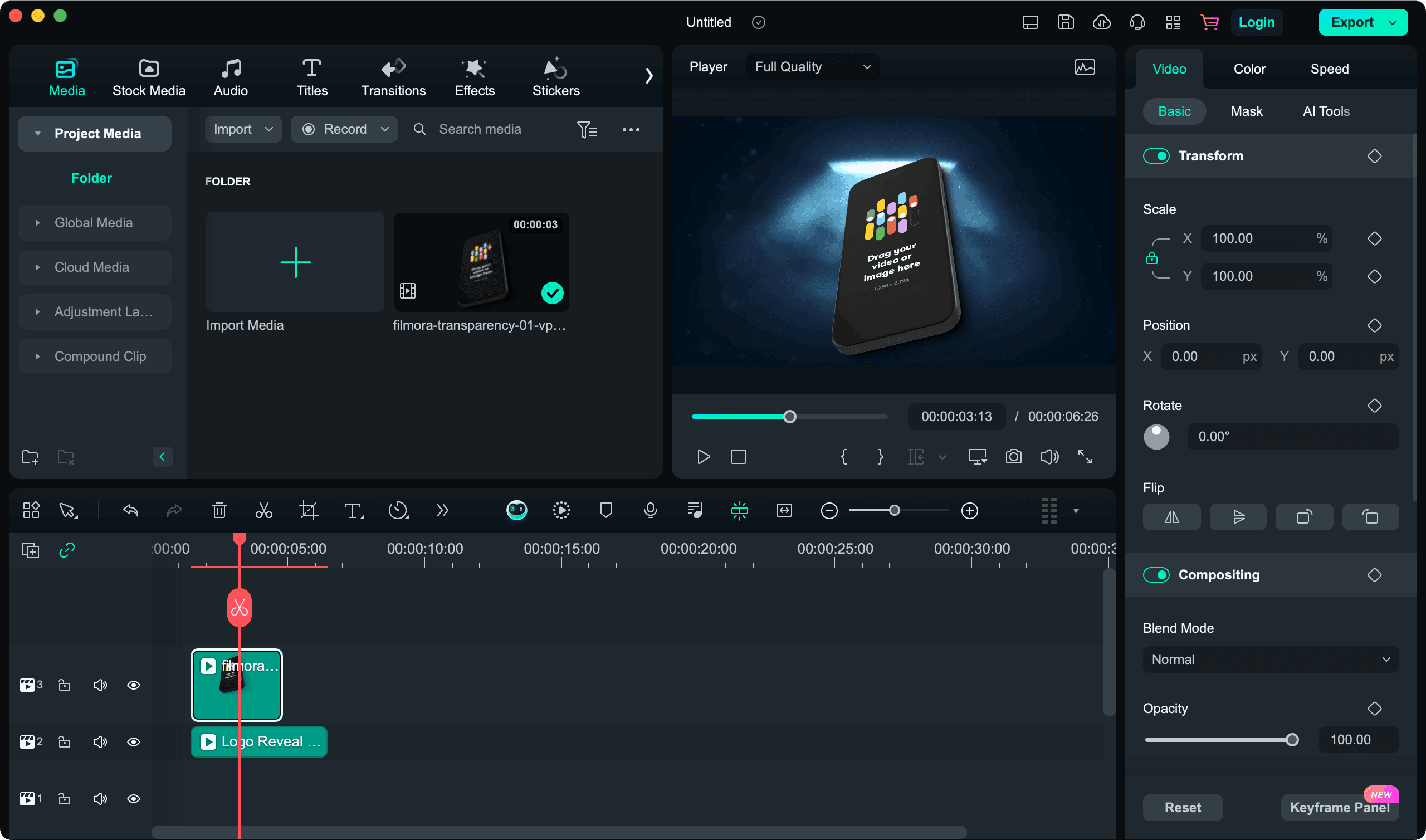Screen dimensions: 1426x840
Task: Hide track 3 with the eye icon
Action: point(134,685)
